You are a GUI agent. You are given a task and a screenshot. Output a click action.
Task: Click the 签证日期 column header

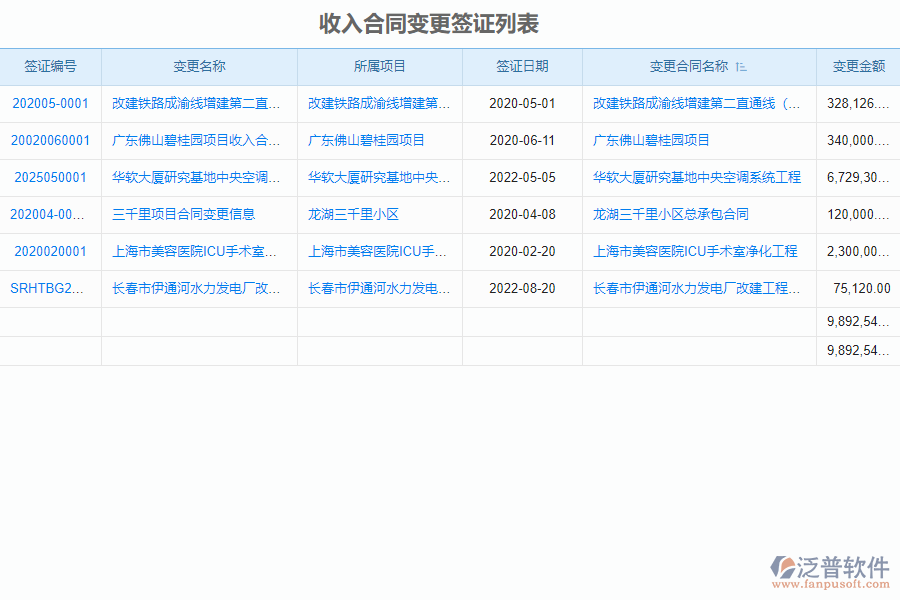(521, 66)
